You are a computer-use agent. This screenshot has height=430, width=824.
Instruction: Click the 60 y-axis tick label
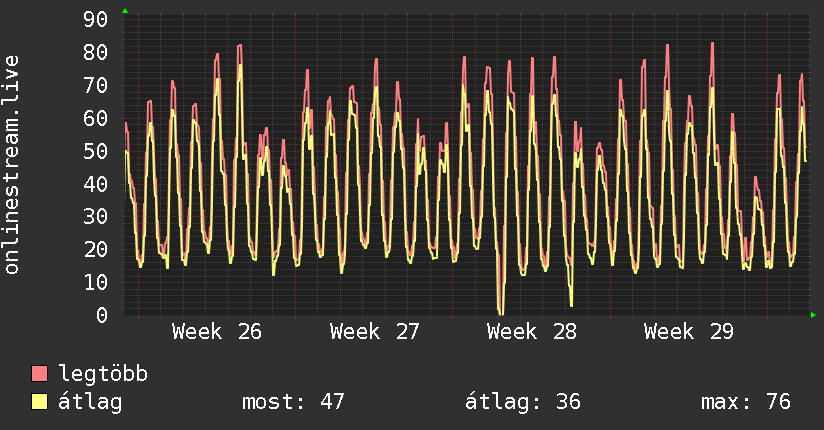tap(96, 118)
